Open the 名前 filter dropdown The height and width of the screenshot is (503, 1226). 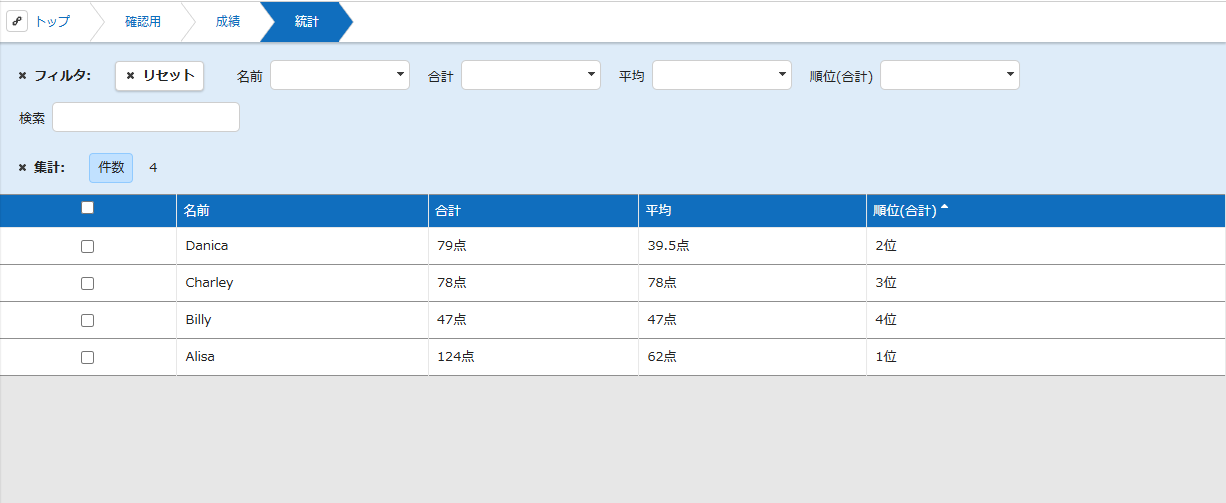click(x=340, y=75)
